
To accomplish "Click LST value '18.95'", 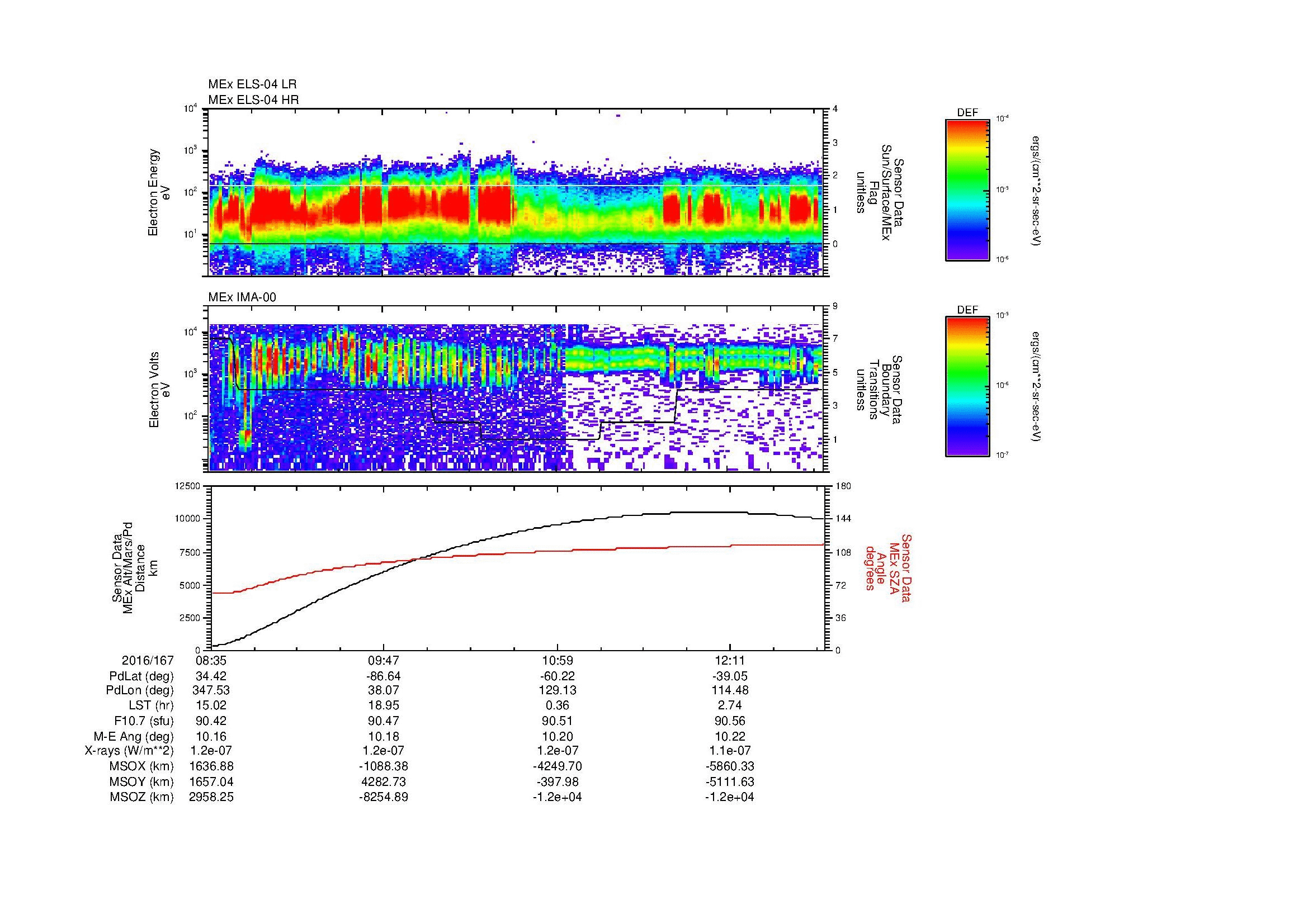I will [x=384, y=706].
